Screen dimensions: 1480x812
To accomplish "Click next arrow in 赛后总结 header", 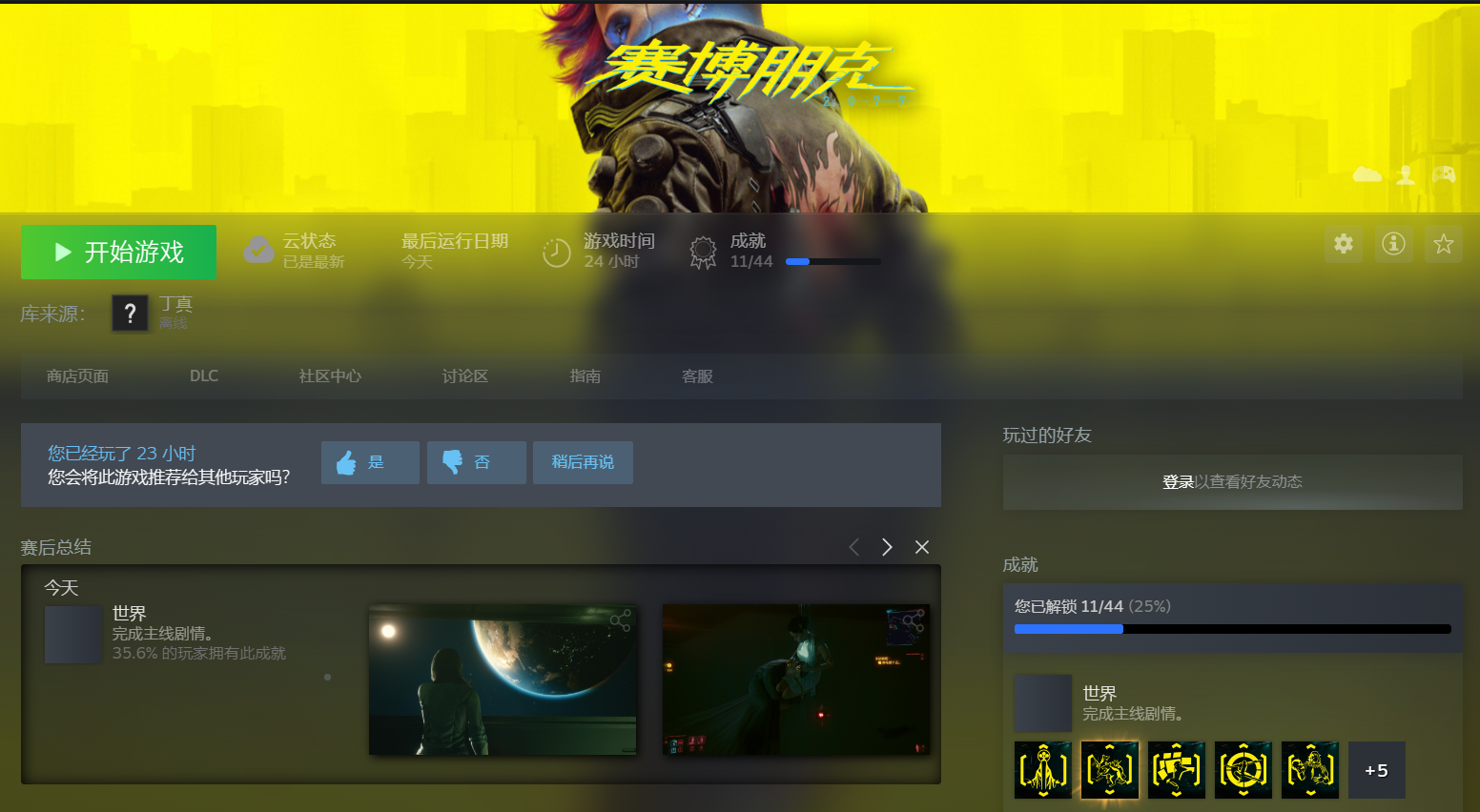I will [x=887, y=547].
